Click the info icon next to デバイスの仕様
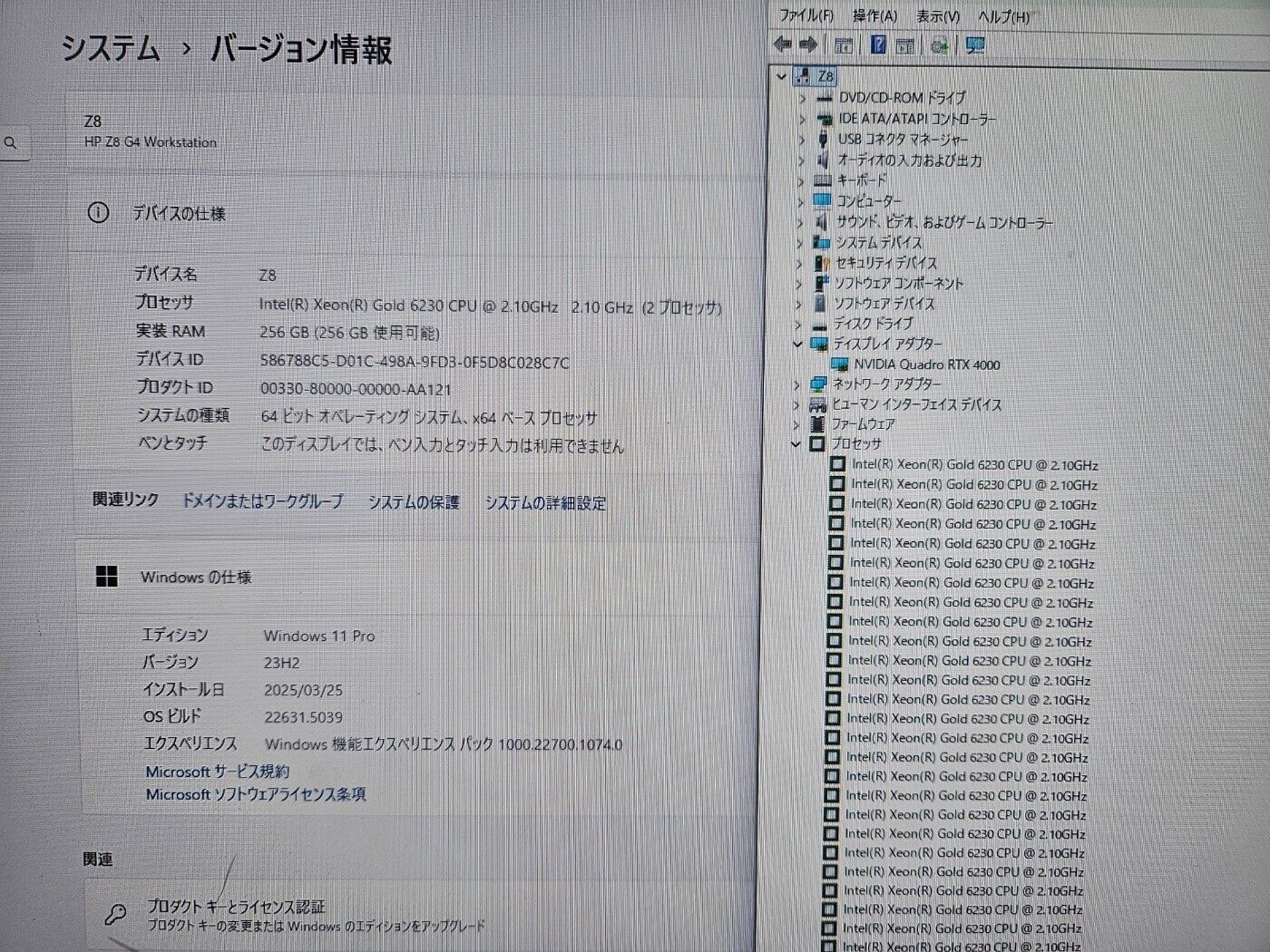The height and width of the screenshot is (952, 1270). point(98,213)
